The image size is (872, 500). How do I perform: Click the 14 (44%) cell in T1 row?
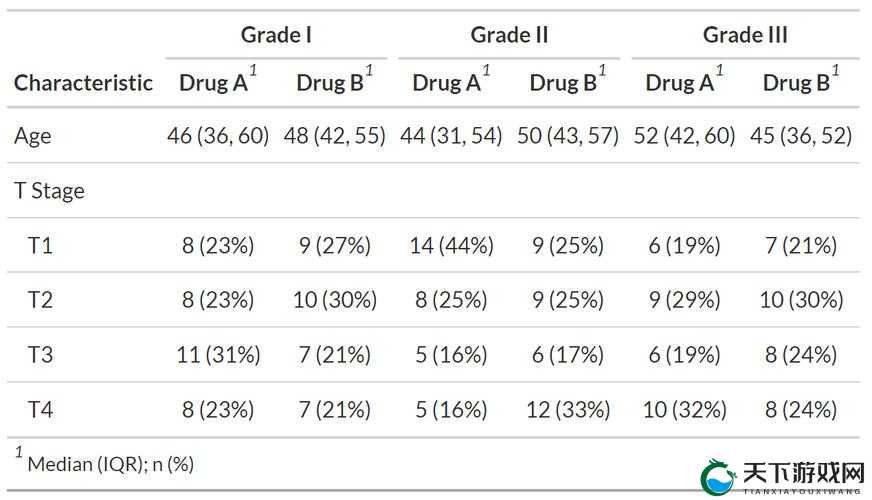point(452,245)
